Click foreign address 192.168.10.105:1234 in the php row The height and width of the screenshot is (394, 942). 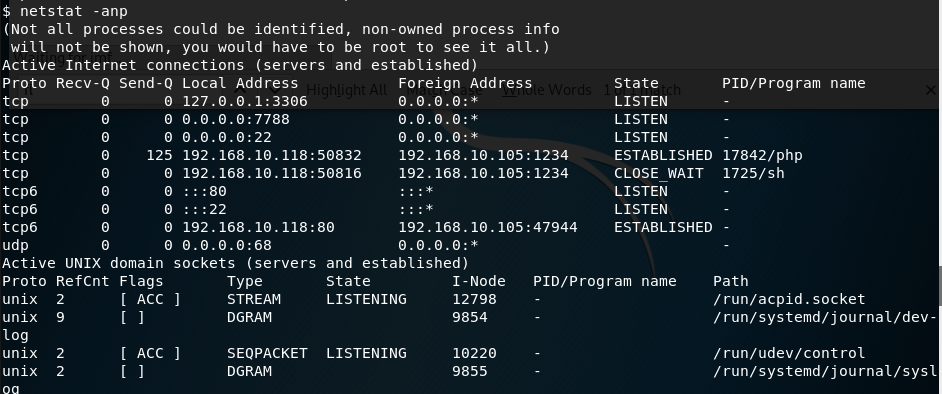pyautogui.click(x=483, y=155)
